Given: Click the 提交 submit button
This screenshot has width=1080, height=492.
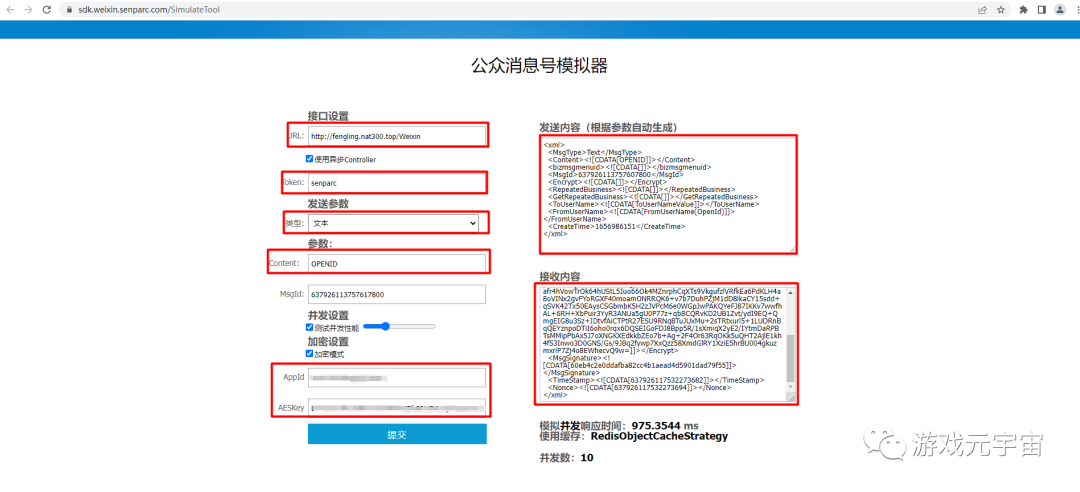Looking at the screenshot, I should click(397, 434).
